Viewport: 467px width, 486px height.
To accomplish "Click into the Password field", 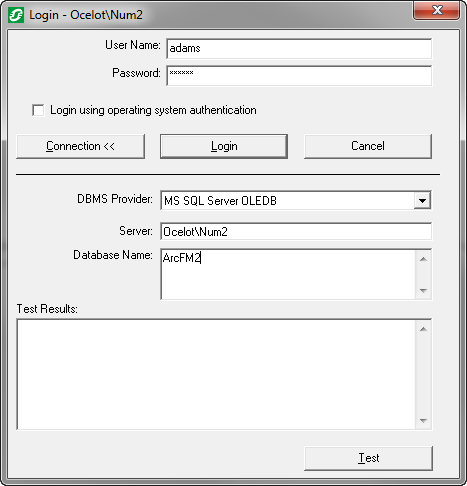I will tap(299, 76).
